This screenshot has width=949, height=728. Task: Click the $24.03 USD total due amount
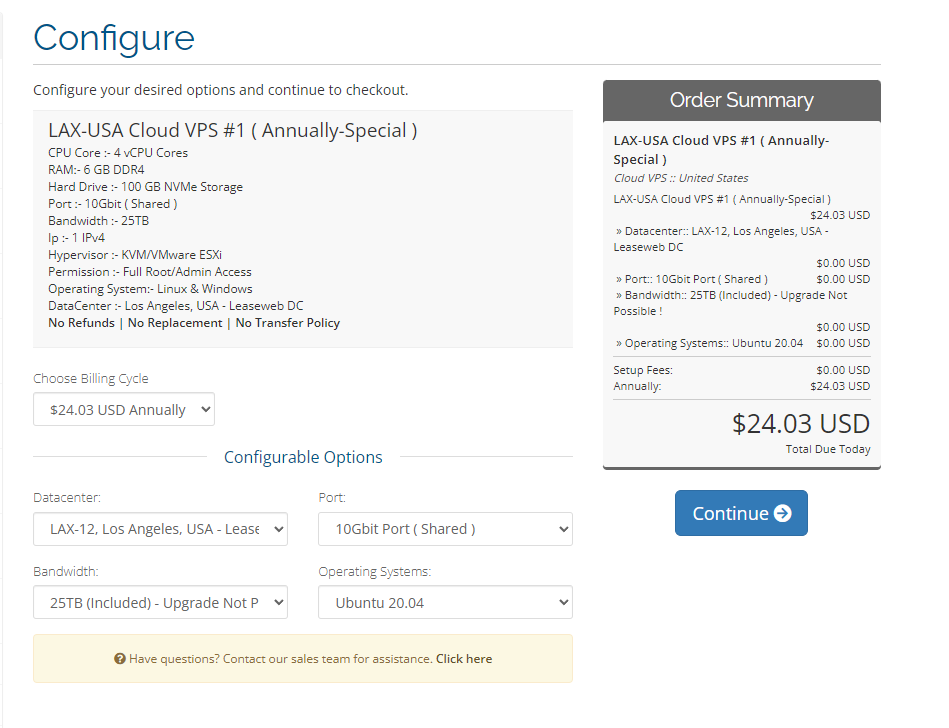click(801, 424)
